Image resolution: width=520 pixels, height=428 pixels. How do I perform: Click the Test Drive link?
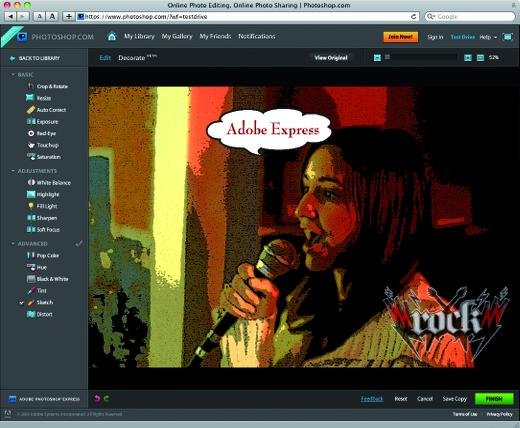click(x=463, y=37)
